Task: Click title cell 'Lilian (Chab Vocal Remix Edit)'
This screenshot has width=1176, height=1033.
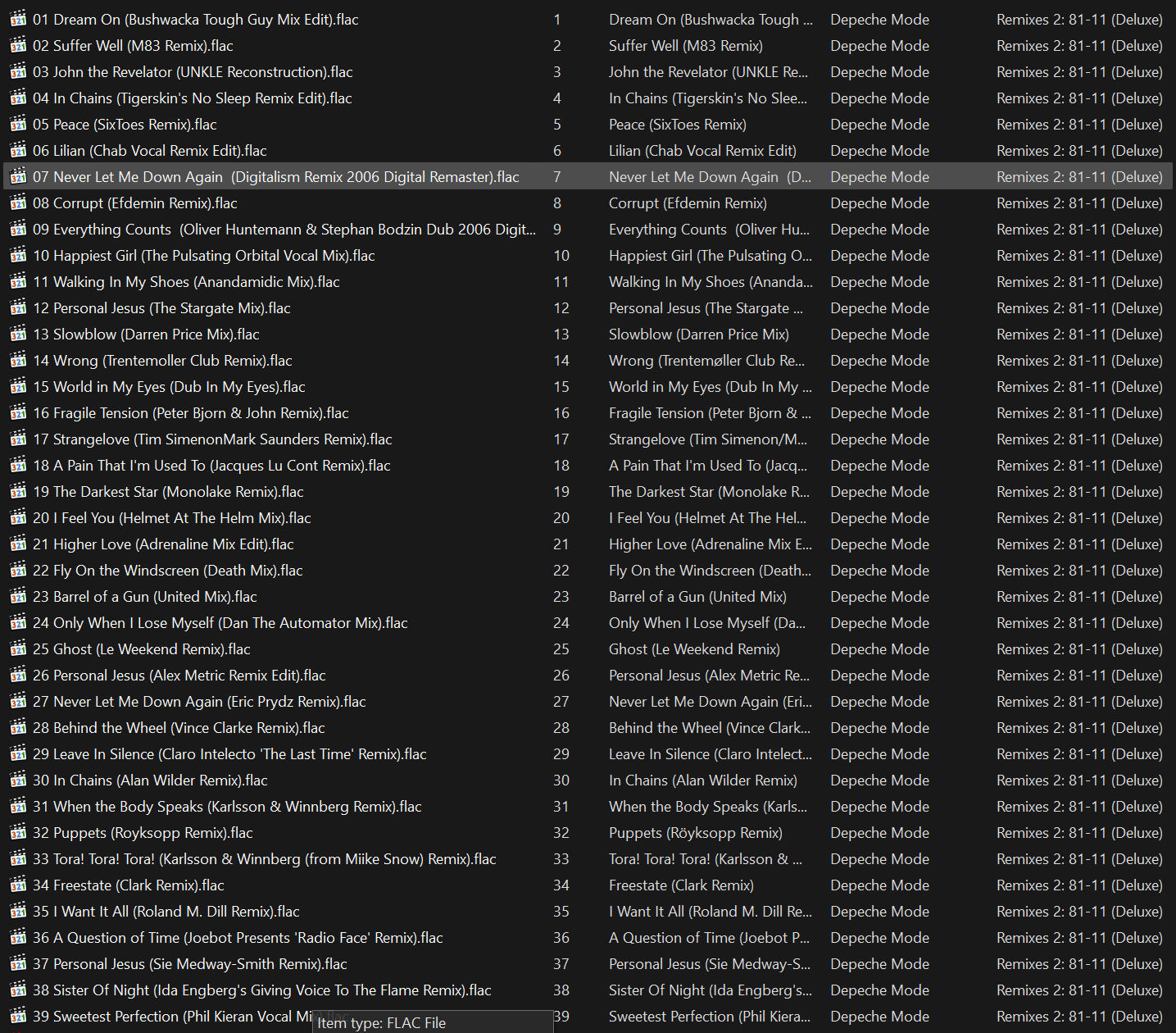Action: pos(702,151)
